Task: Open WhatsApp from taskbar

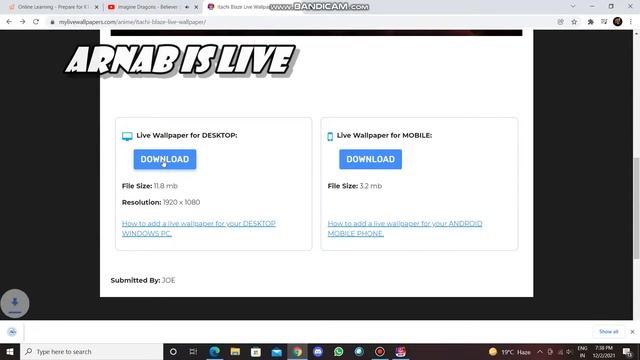Action: click(338, 351)
